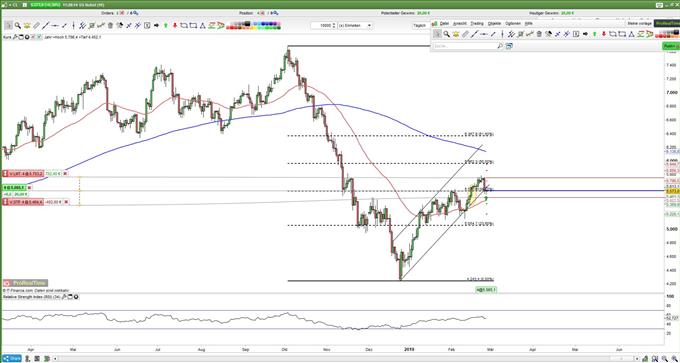Select the rectangle tool in main toolbar
Image resolution: width=680 pixels, height=363 pixels.
(x=193, y=25)
